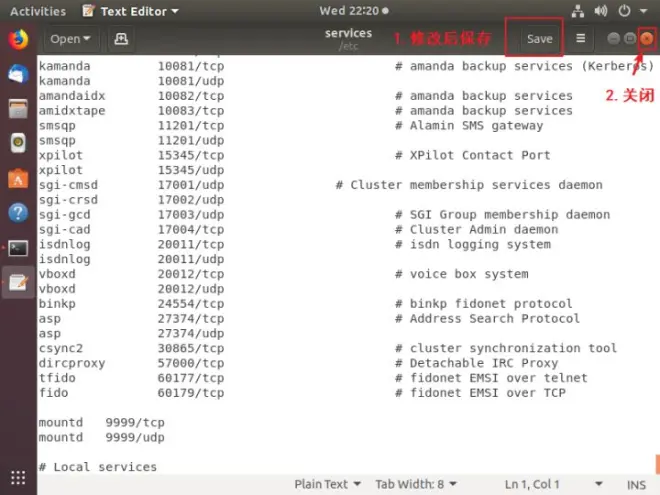Image resolution: width=660 pixels, height=495 pixels.
Task: Click the '10081/udp' port value
Action: point(191,81)
